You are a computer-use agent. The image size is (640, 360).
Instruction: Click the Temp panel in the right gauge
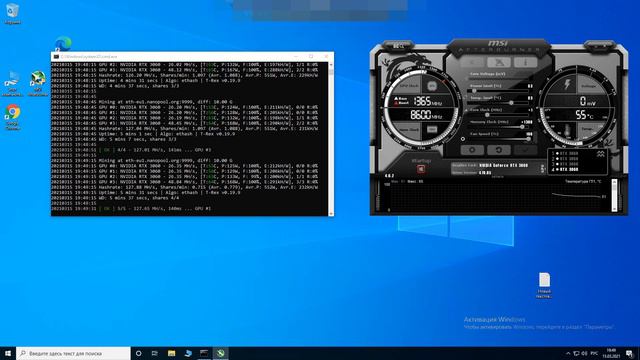(x=589, y=129)
